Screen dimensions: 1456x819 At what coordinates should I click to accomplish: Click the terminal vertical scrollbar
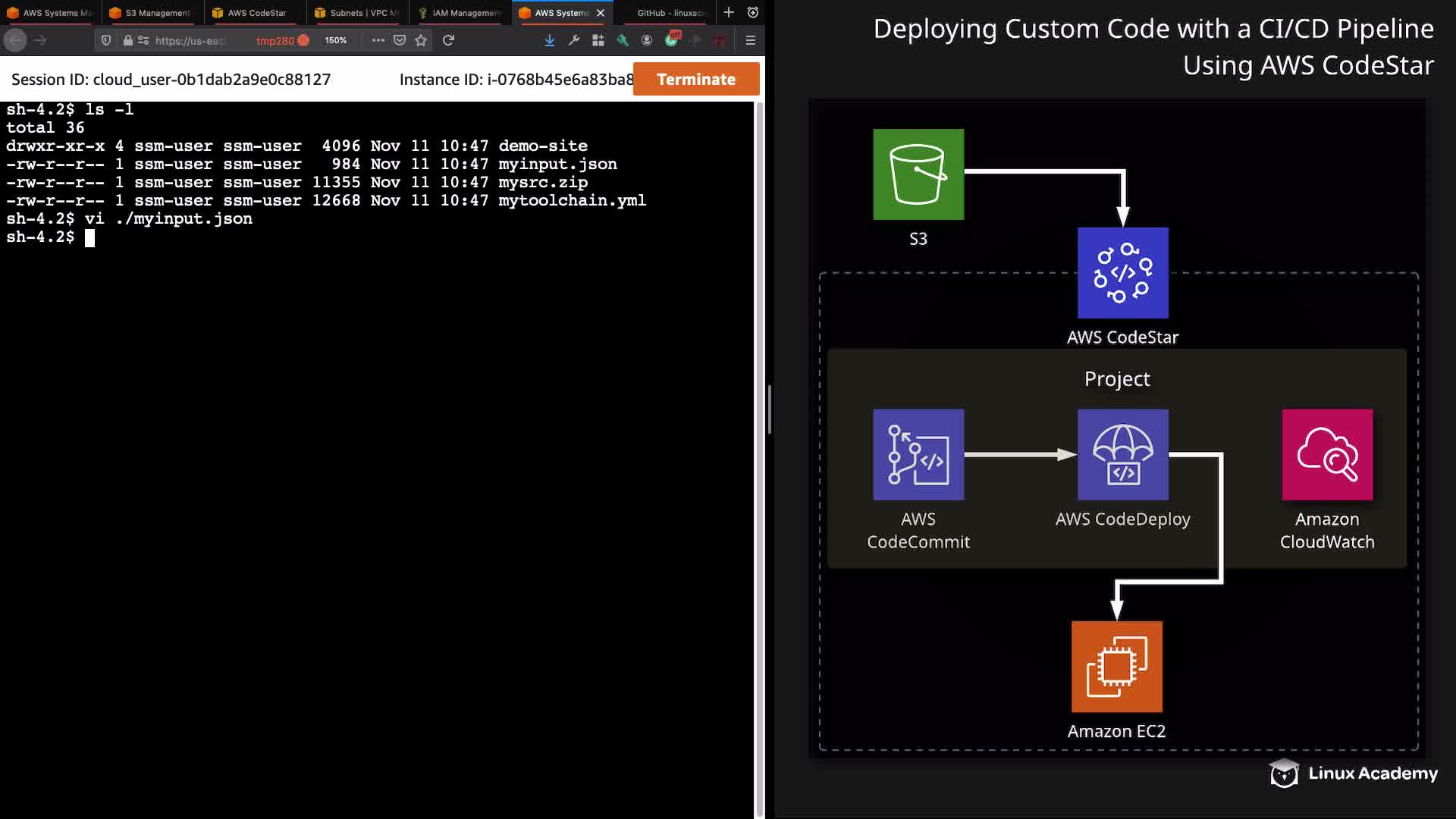(759, 455)
